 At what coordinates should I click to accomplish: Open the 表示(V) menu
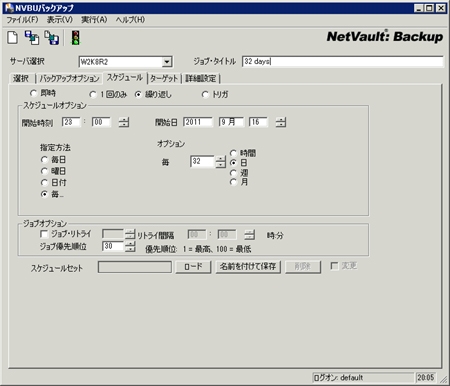[60, 20]
